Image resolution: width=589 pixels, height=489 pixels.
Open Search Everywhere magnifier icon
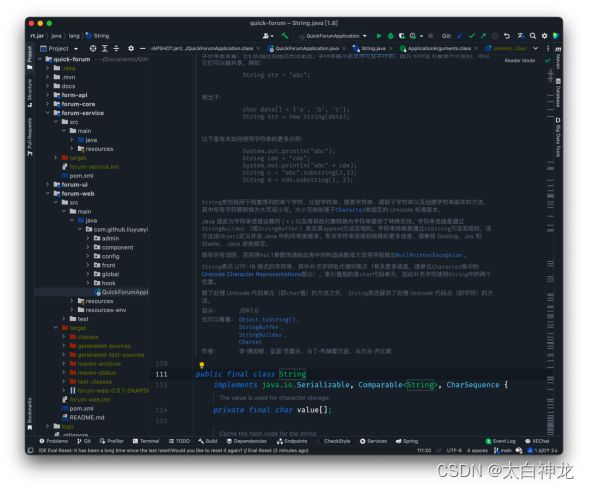pyautogui.click(x=533, y=36)
